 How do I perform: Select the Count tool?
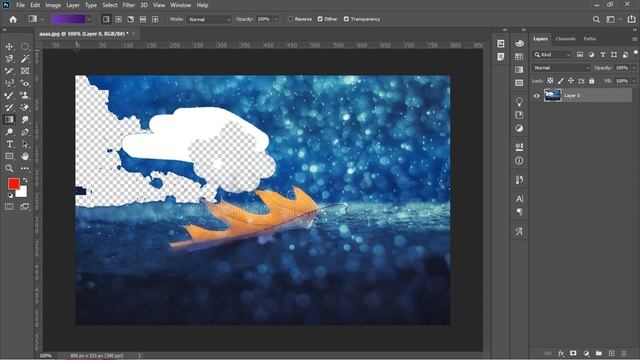coord(9,83)
